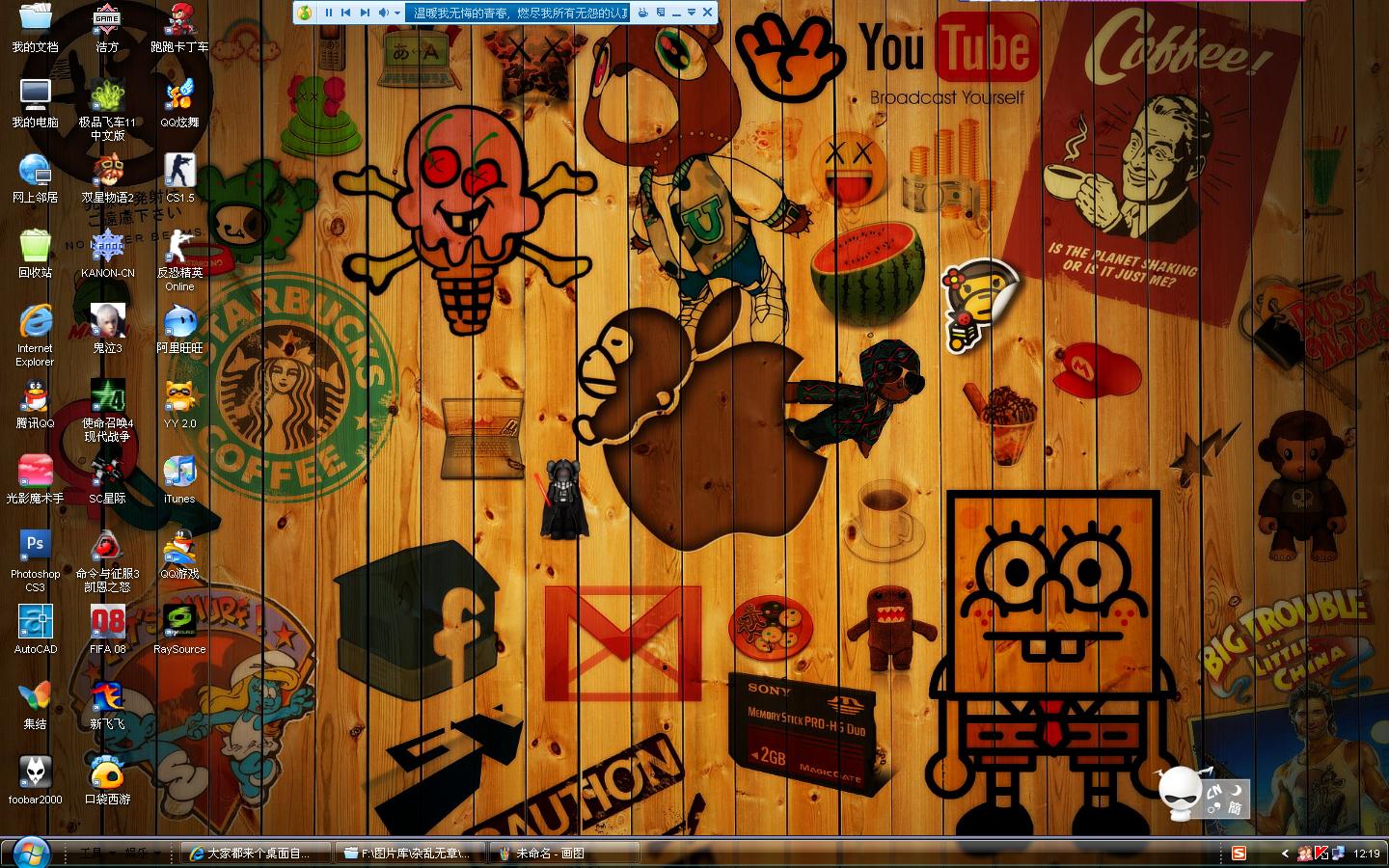Open network connection tray icon

(1339, 853)
